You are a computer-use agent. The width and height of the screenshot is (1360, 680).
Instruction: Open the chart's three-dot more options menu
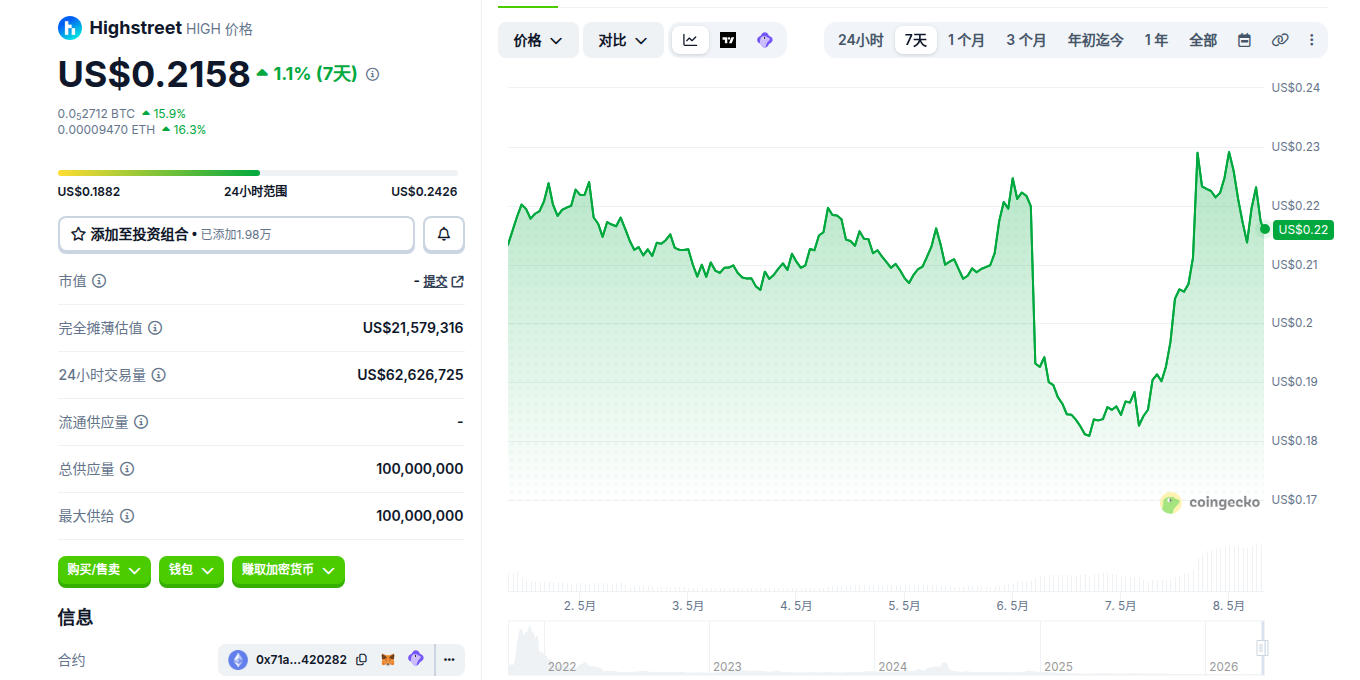click(1312, 40)
